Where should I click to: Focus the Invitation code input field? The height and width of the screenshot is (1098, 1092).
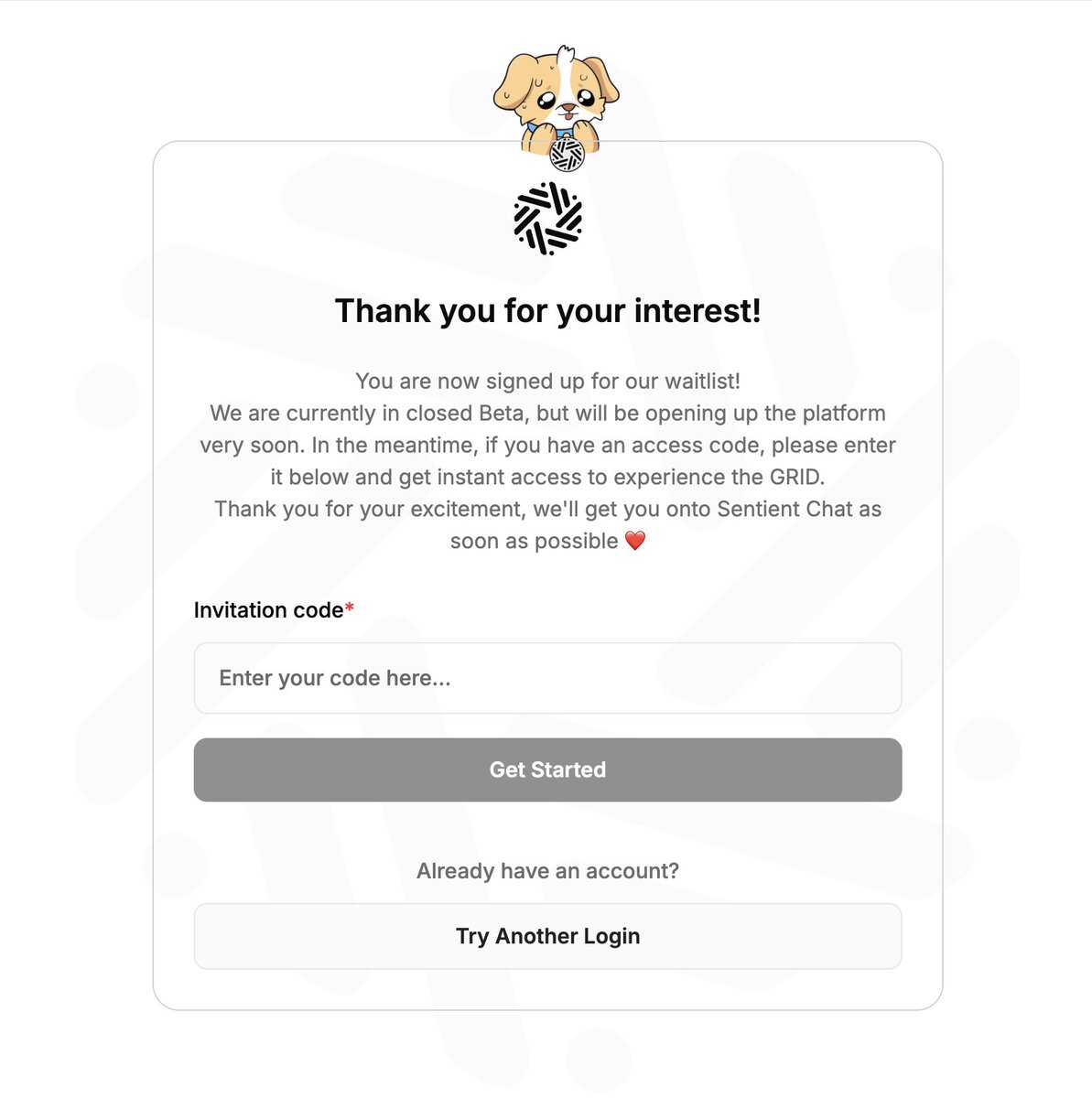pos(547,678)
